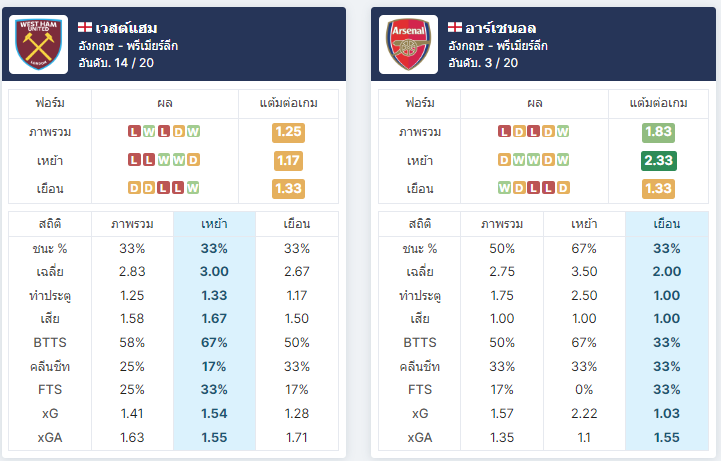
Task: Select Arsenal ภาพรวม stats column header
Action: pos(502,224)
